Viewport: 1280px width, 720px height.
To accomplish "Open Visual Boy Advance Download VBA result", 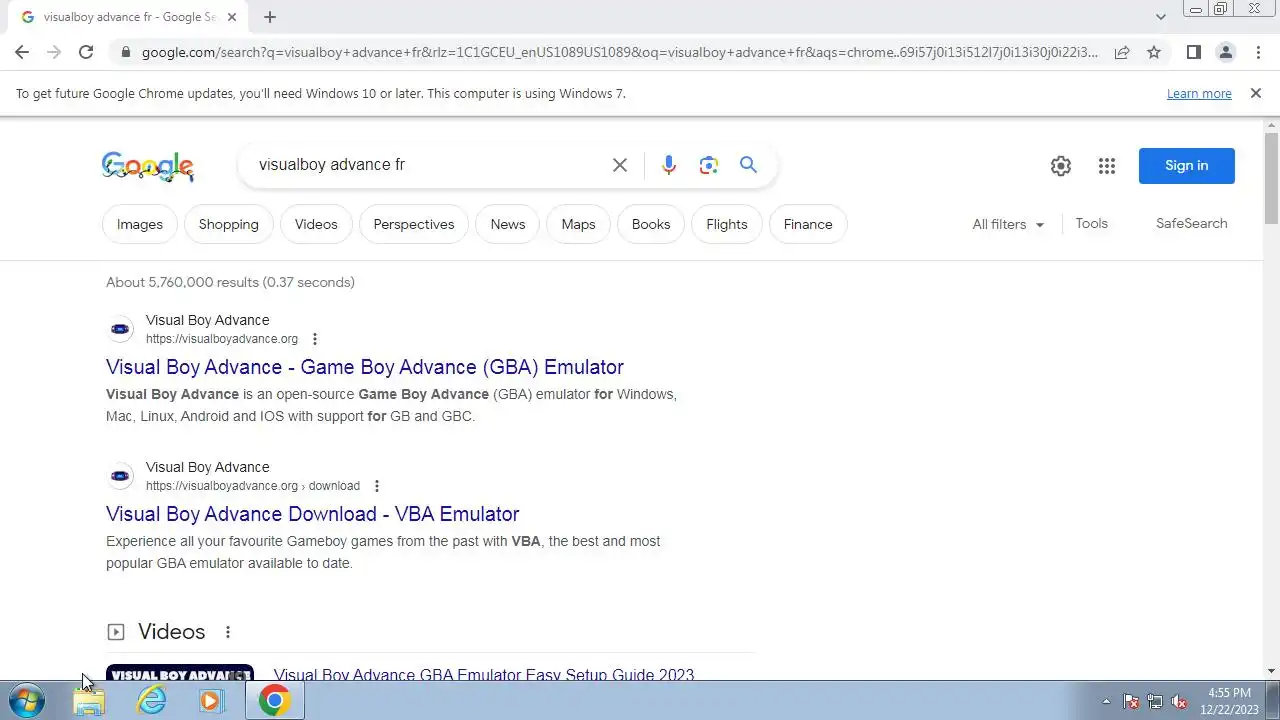I will (x=313, y=514).
